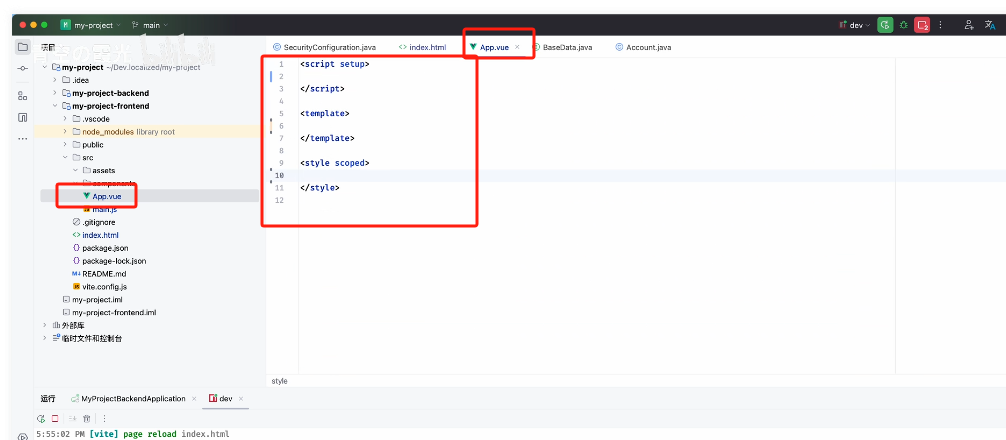This screenshot has width=1006, height=440.
Task: Click the red Stop button with badge 2
Action: click(x=922, y=25)
